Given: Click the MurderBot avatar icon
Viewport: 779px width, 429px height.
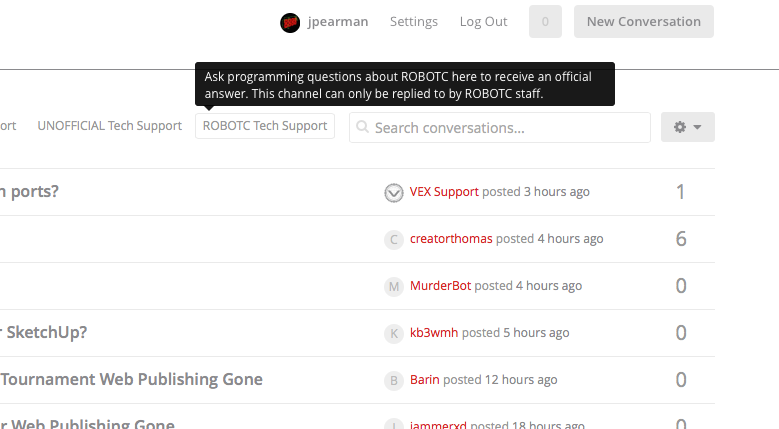Looking at the screenshot, I should coord(394,286).
